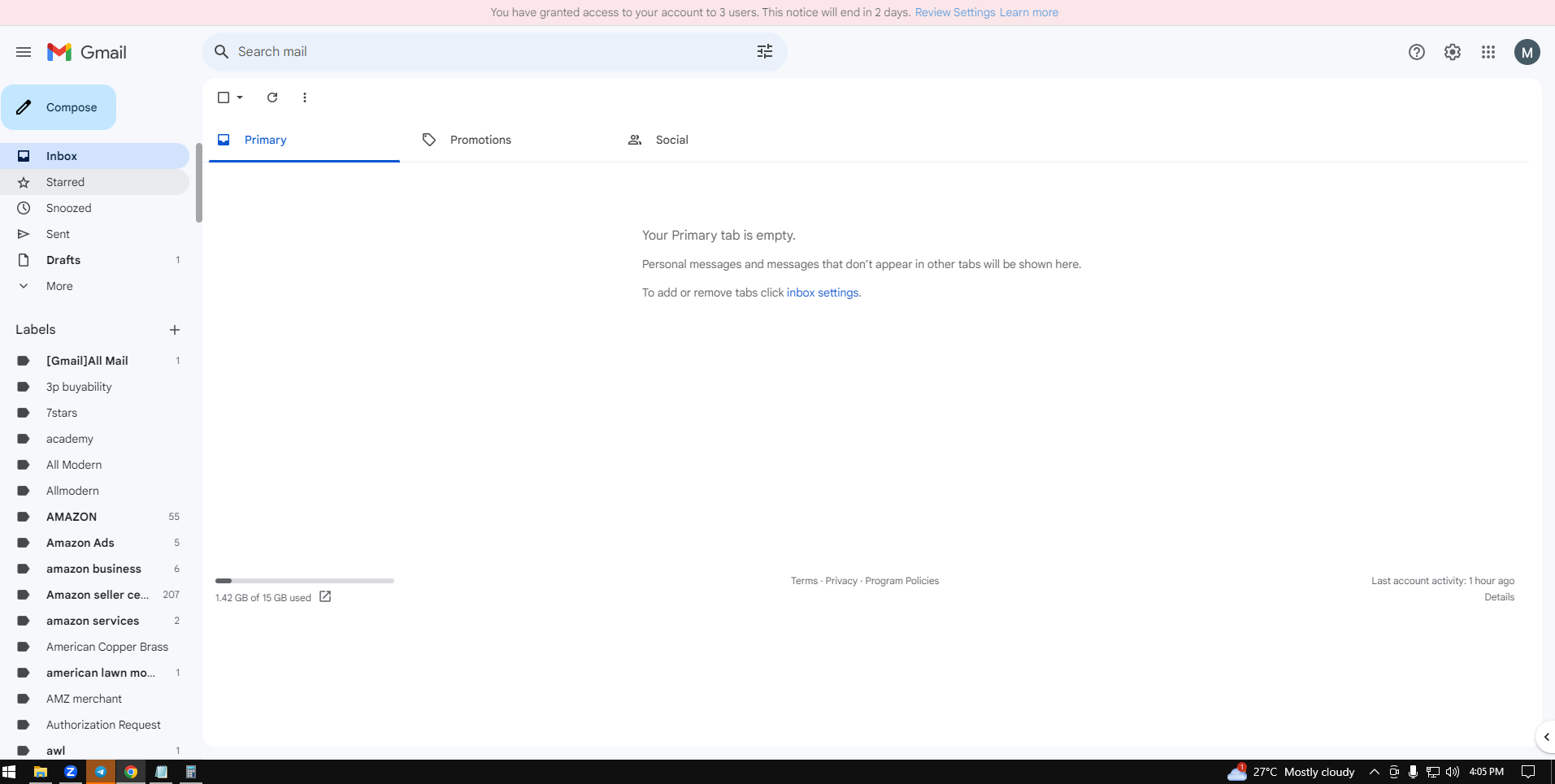Screen dimensions: 1555x784
Task: Create new label with plus icon
Action: coord(174,330)
